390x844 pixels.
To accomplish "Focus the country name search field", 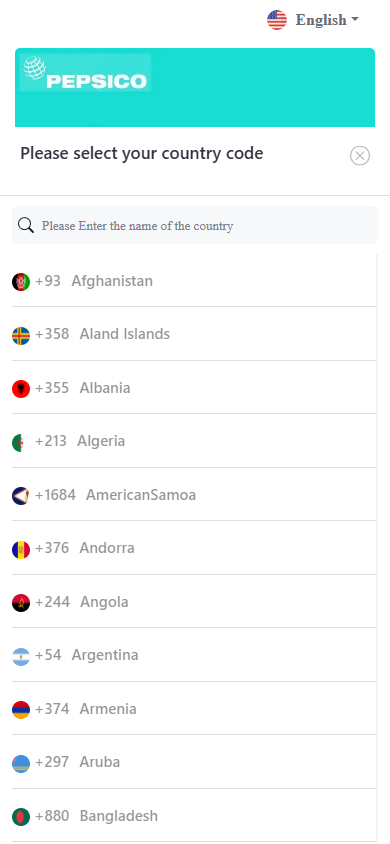I will (195, 225).
